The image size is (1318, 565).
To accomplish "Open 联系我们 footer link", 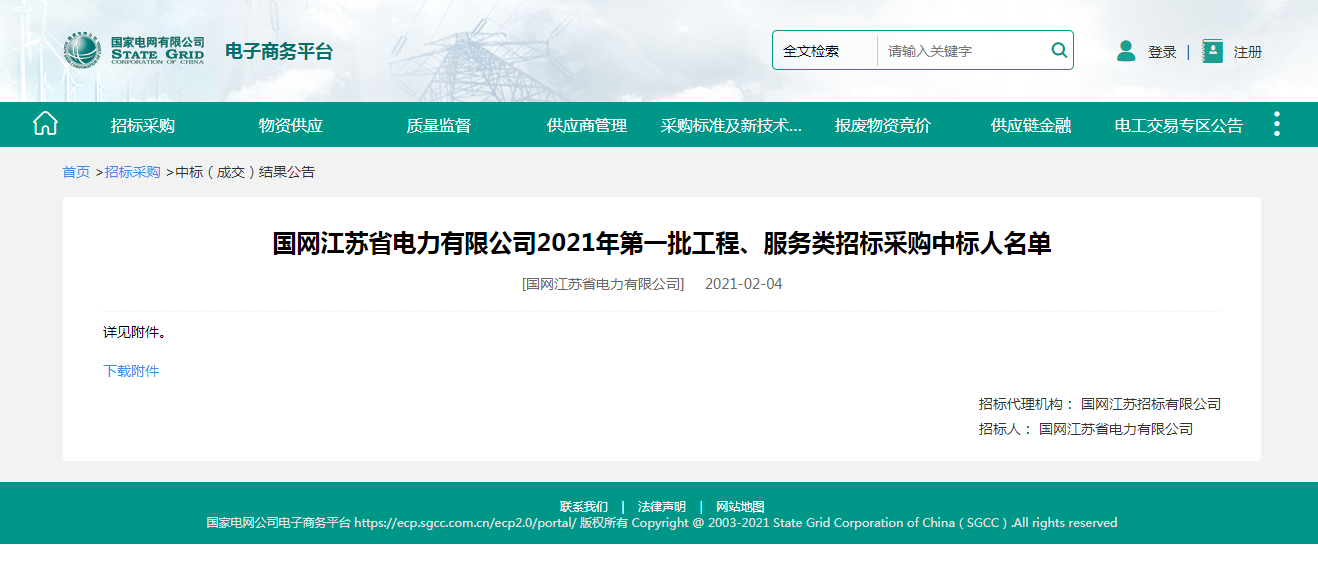I will pyautogui.click(x=583, y=507).
